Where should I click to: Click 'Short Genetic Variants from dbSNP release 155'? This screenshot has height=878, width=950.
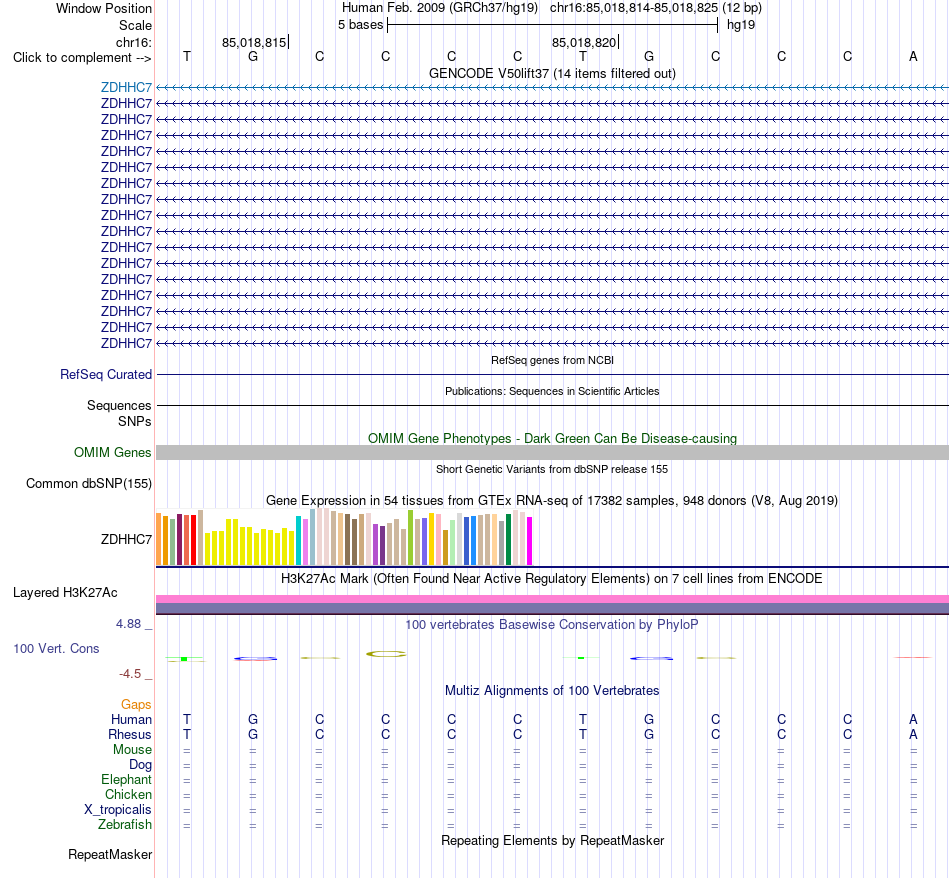552,469
